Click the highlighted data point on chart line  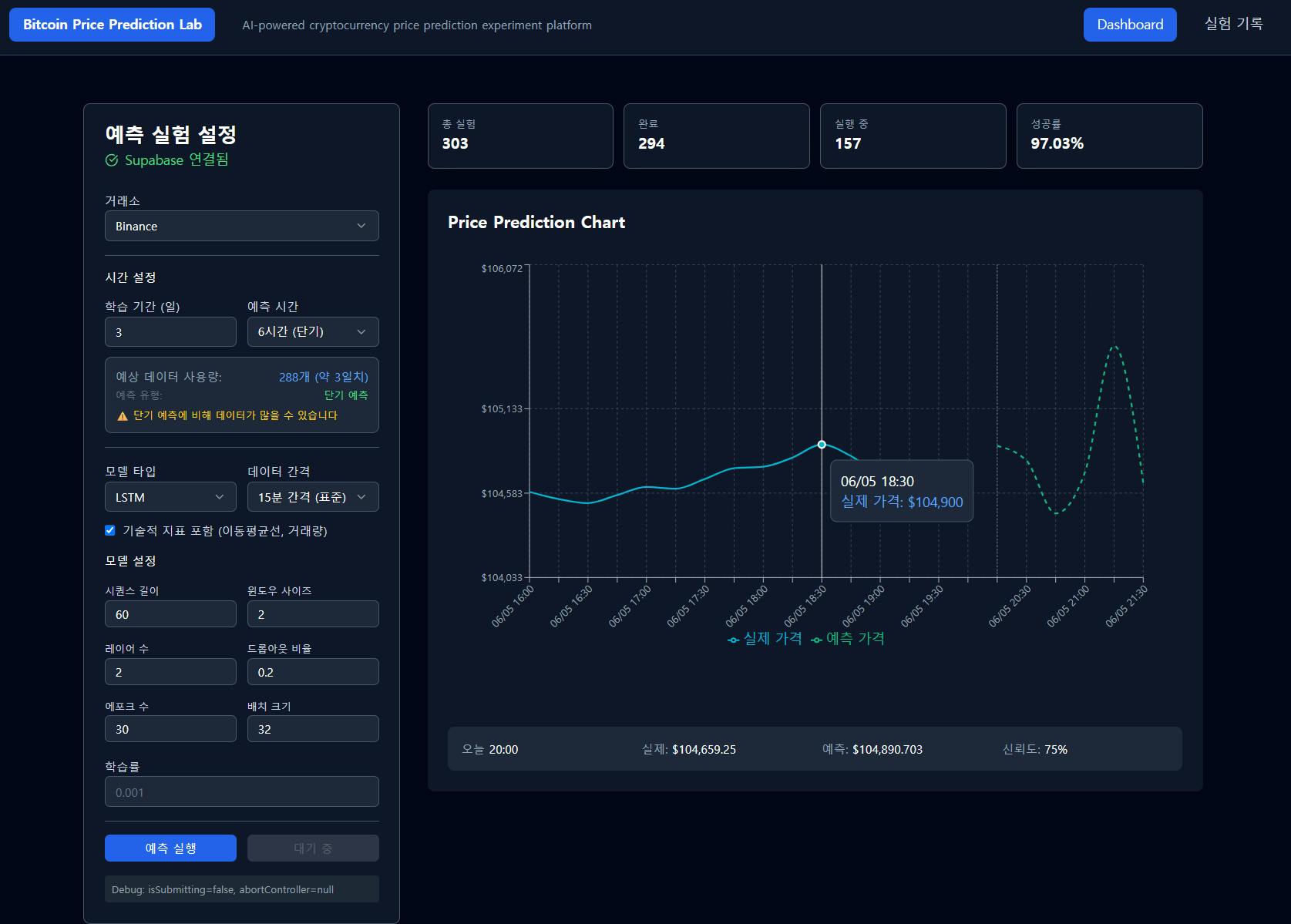[x=822, y=445]
